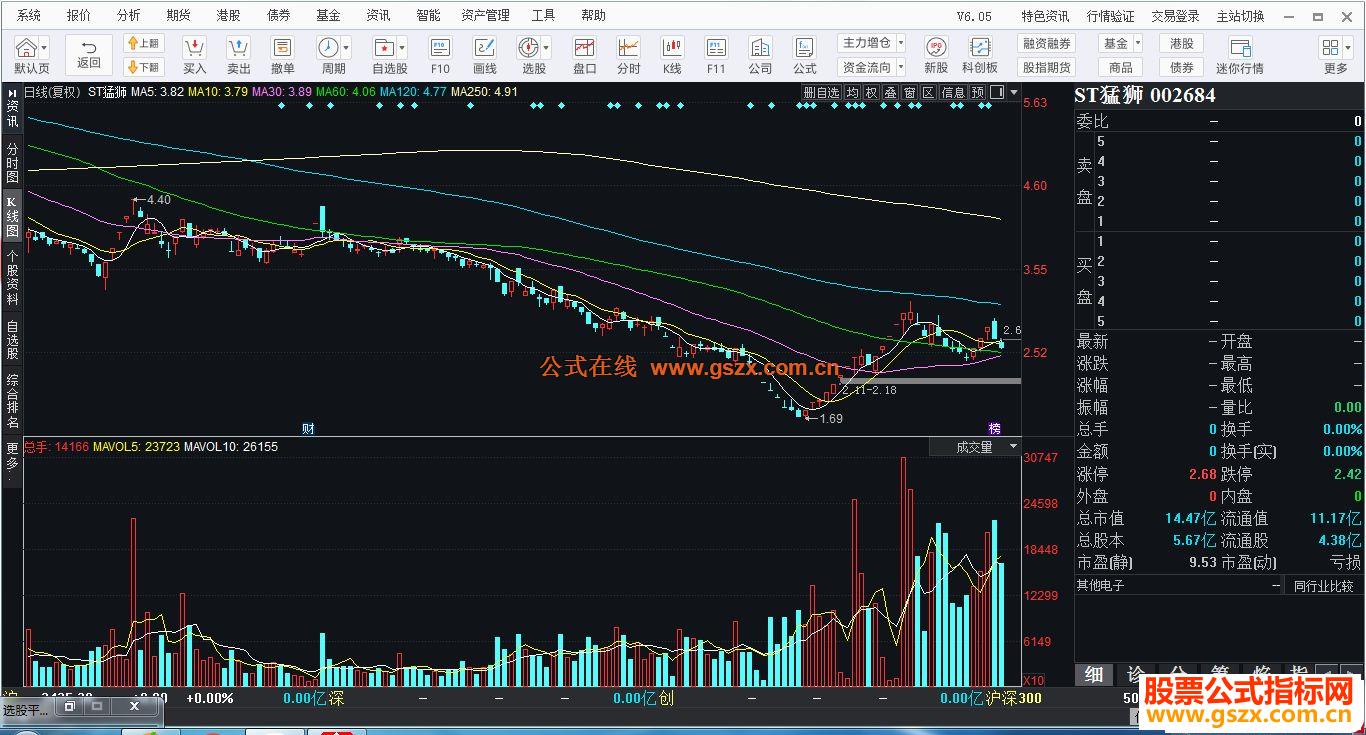The image size is (1366, 735).
Task: Expand the 自选股 dropdown arrow
Action: coord(403,48)
